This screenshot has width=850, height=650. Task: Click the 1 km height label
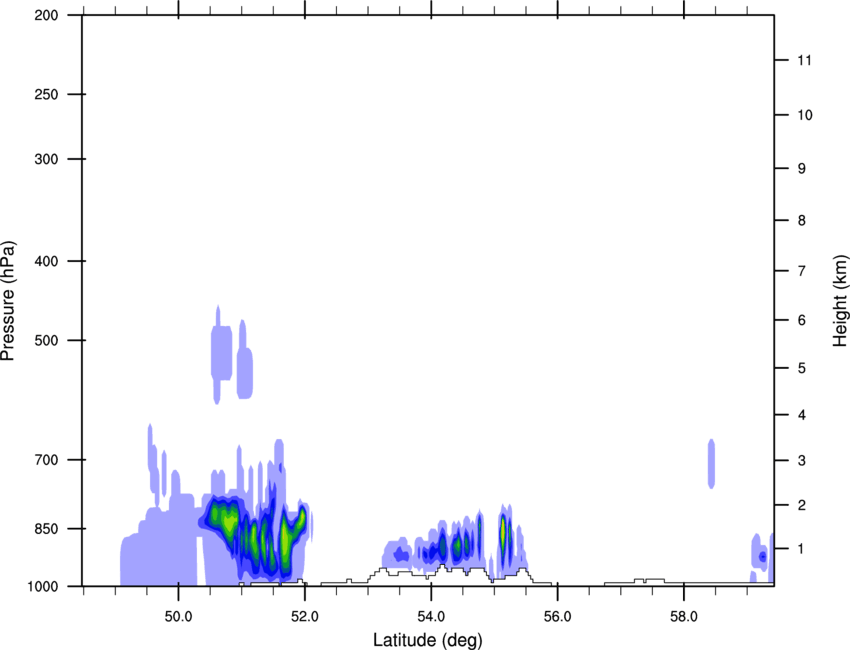point(802,549)
